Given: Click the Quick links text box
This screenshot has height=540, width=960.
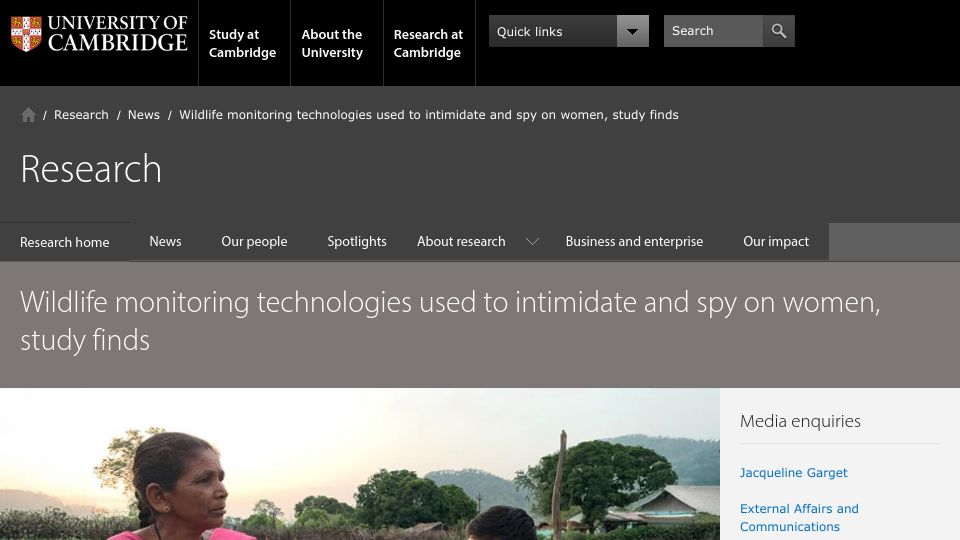Looking at the screenshot, I should tap(553, 31).
